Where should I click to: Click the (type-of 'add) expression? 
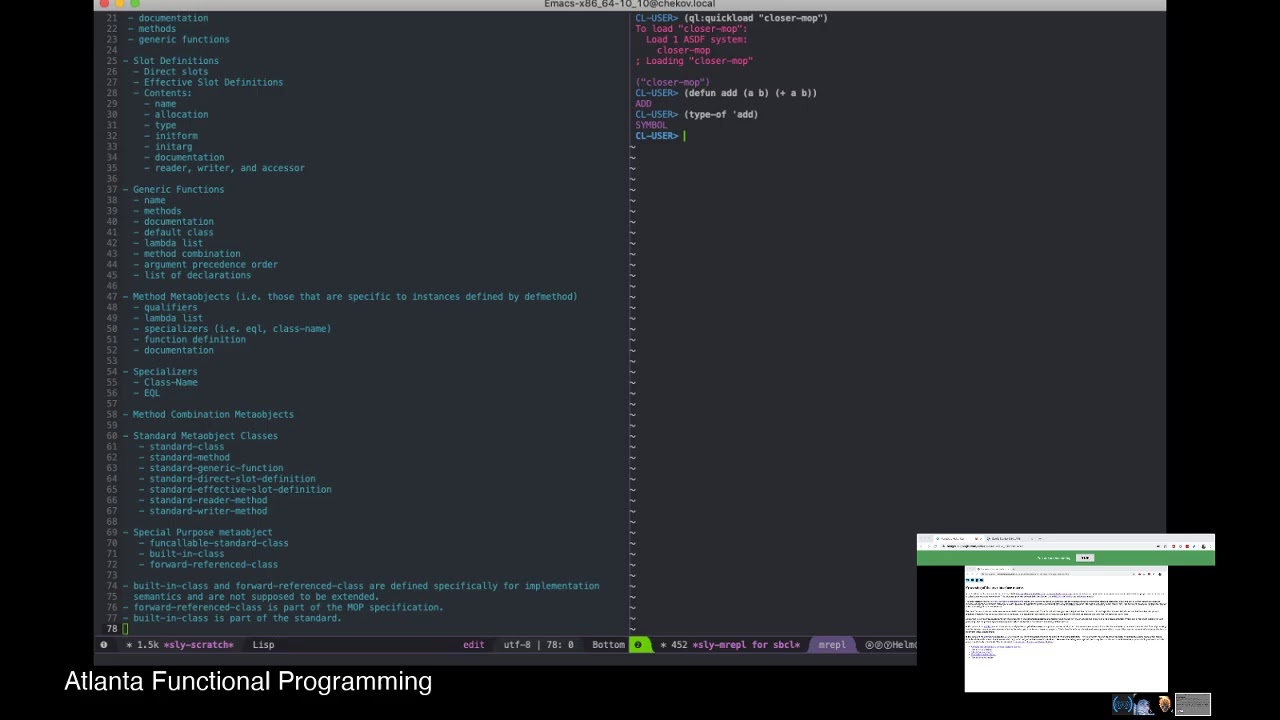(x=721, y=115)
